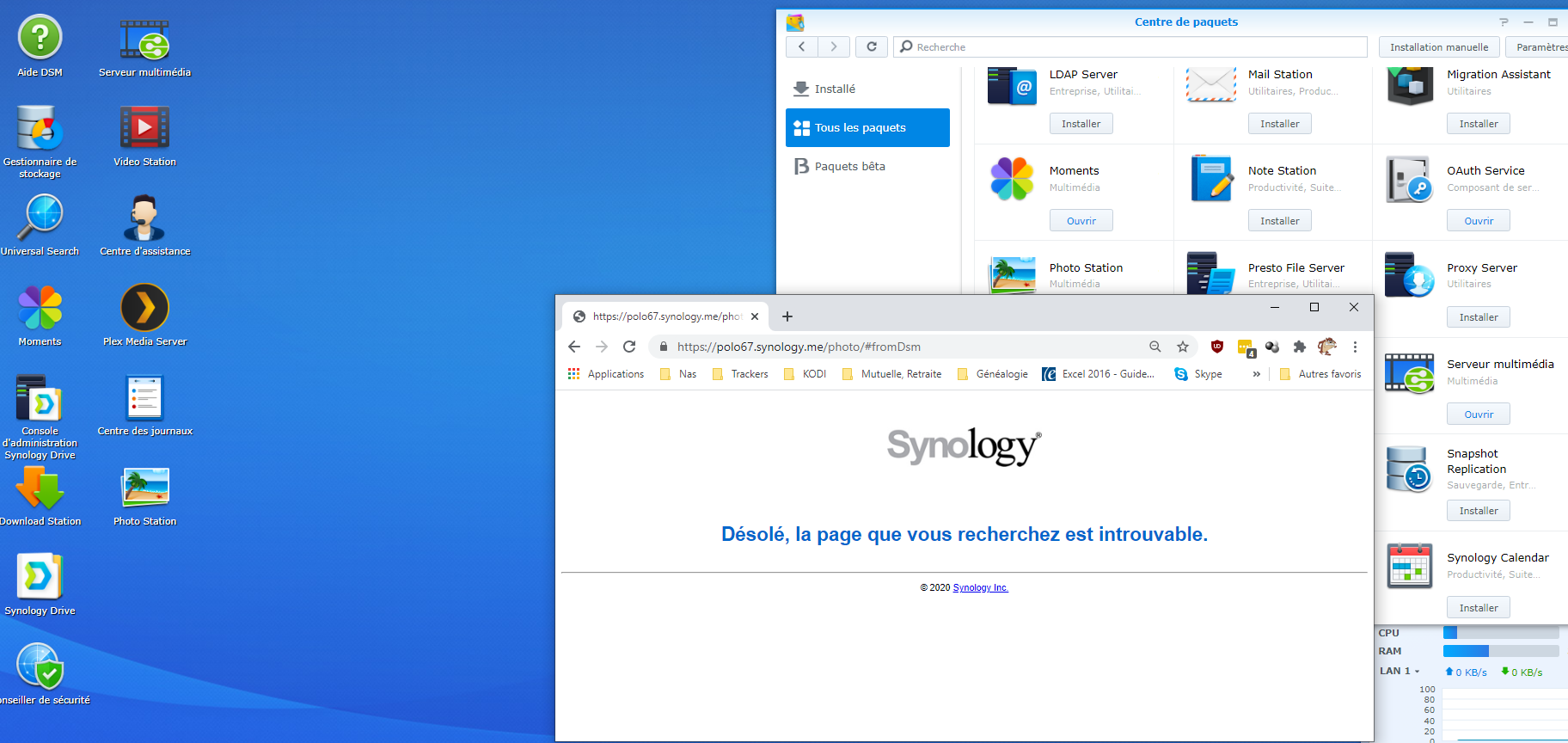Bookmark this page with the star icon
Screen dimensions: 1568x743
pos(1183,347)
